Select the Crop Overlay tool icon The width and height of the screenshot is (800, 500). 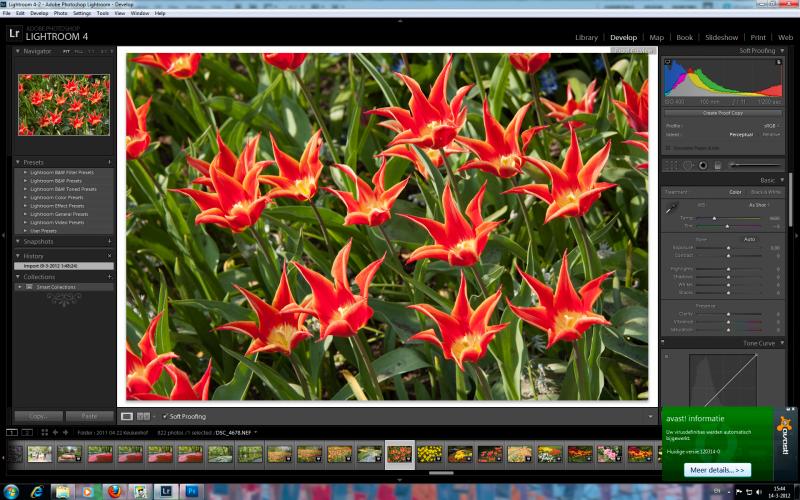672,165
